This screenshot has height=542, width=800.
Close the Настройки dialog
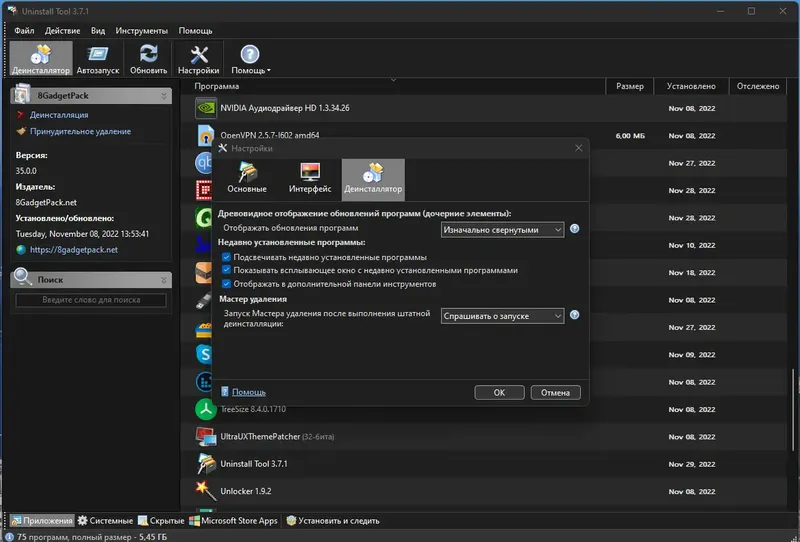pyautogui.click(x=579, y=148)
